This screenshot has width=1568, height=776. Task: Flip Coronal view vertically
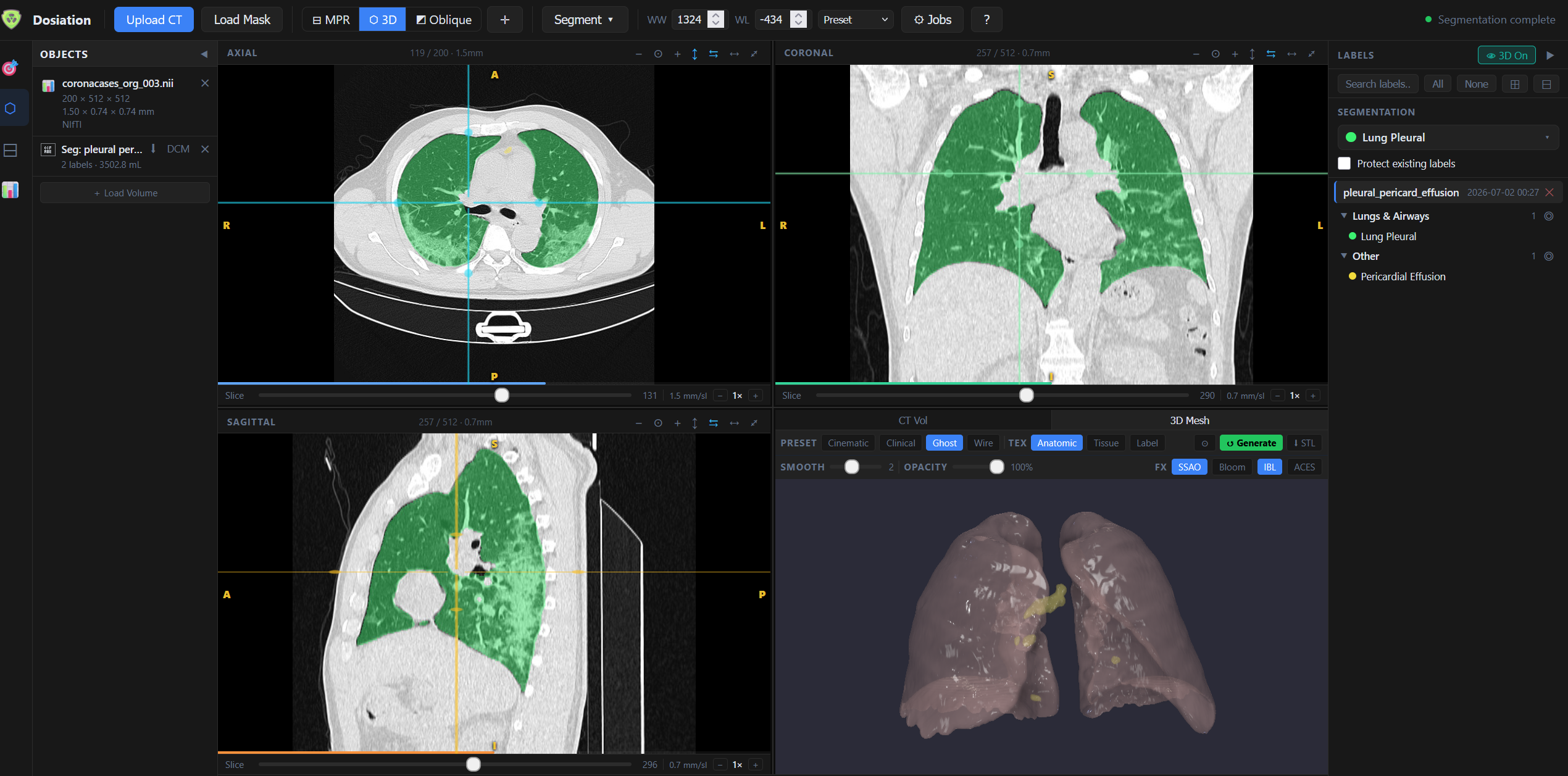point(1252,54)
